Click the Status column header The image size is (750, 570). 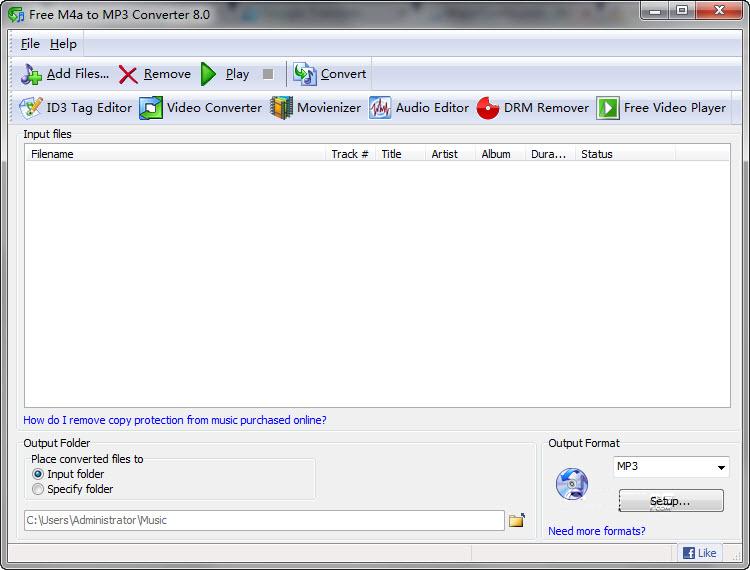tap(625, 154)
